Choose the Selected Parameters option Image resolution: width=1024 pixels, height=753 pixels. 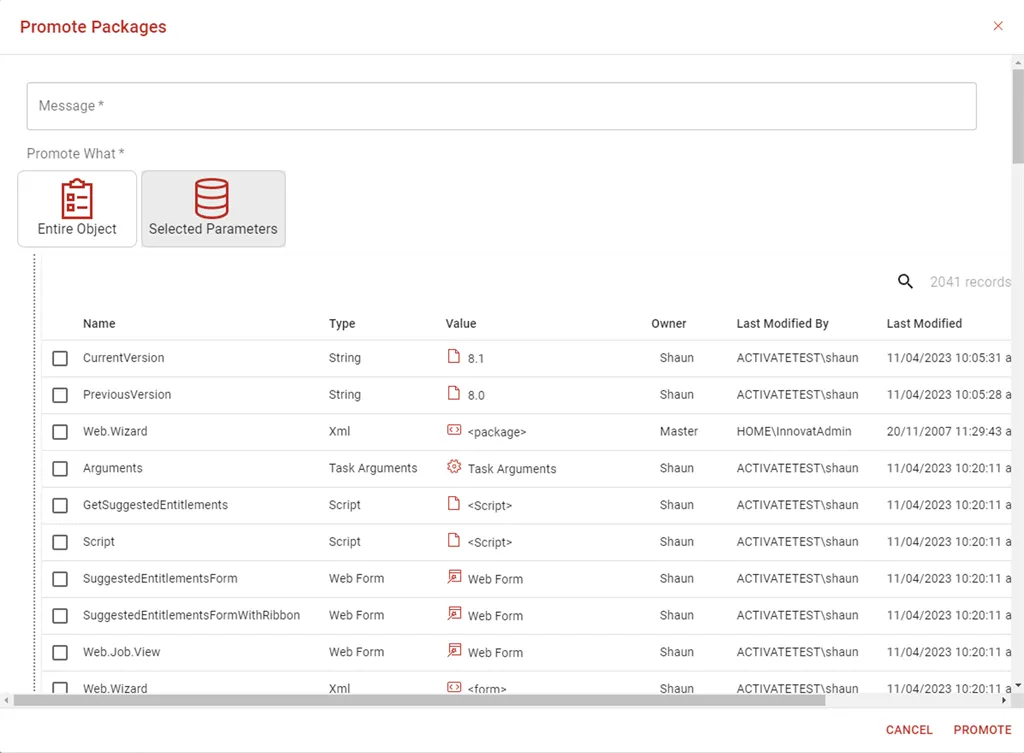coord(214,209)
